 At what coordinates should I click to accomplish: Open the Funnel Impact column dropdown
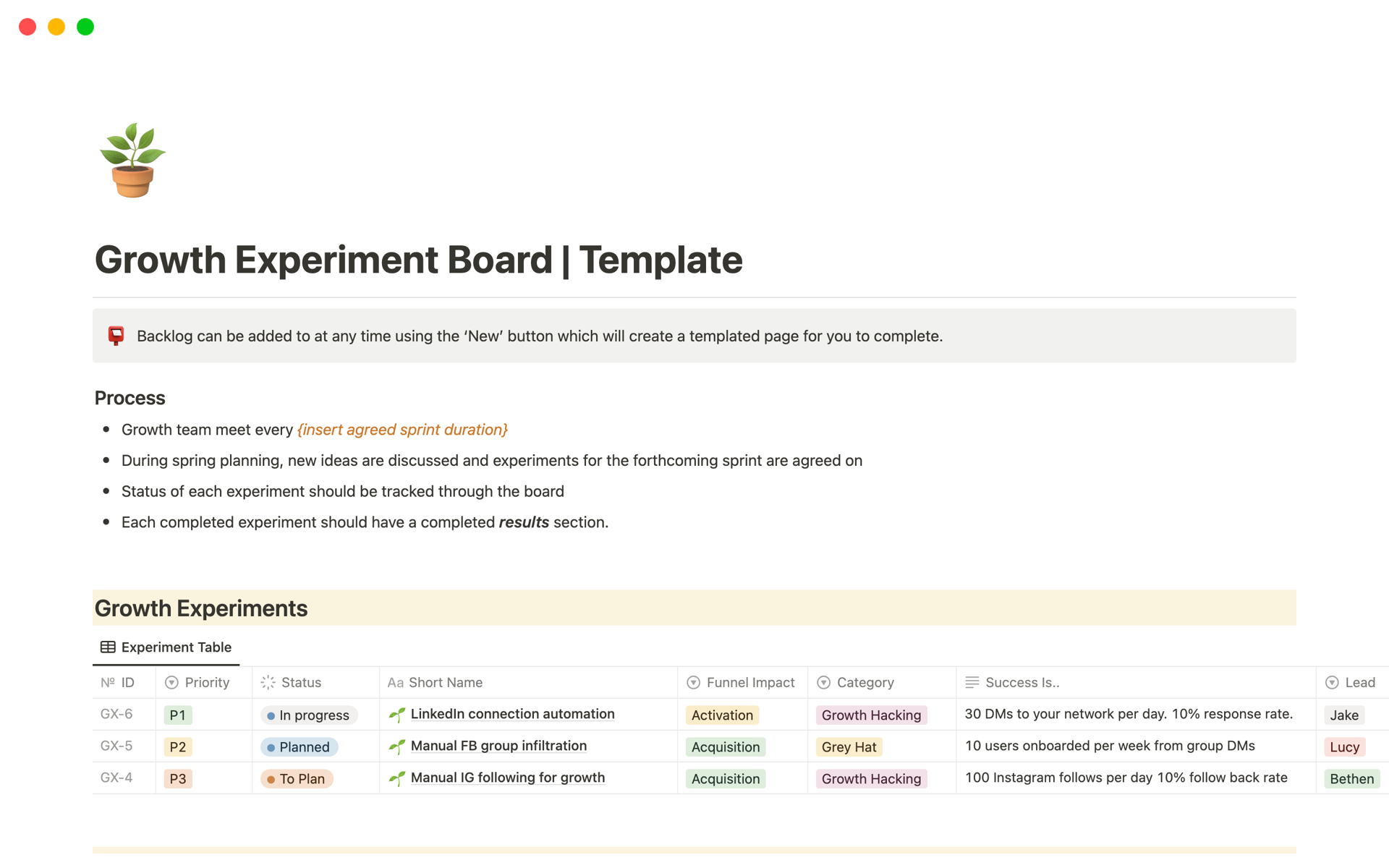[x=741, y=683]
